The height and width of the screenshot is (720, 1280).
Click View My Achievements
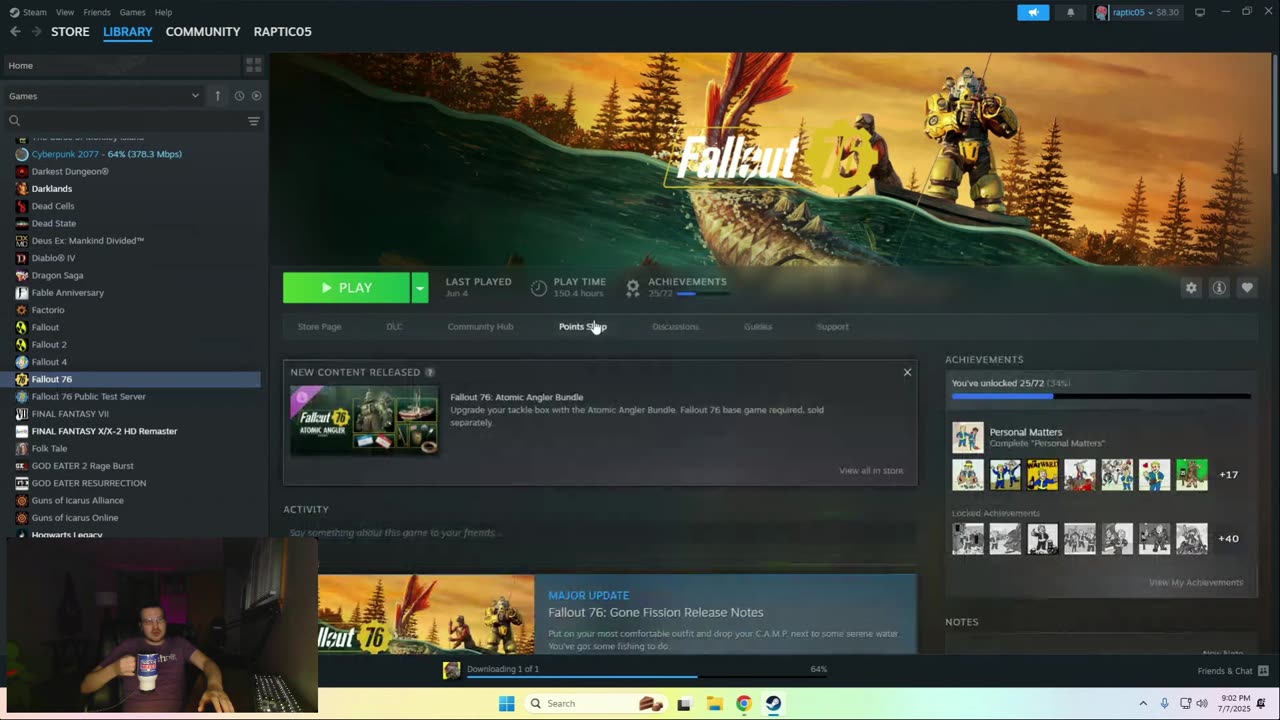1196,582
